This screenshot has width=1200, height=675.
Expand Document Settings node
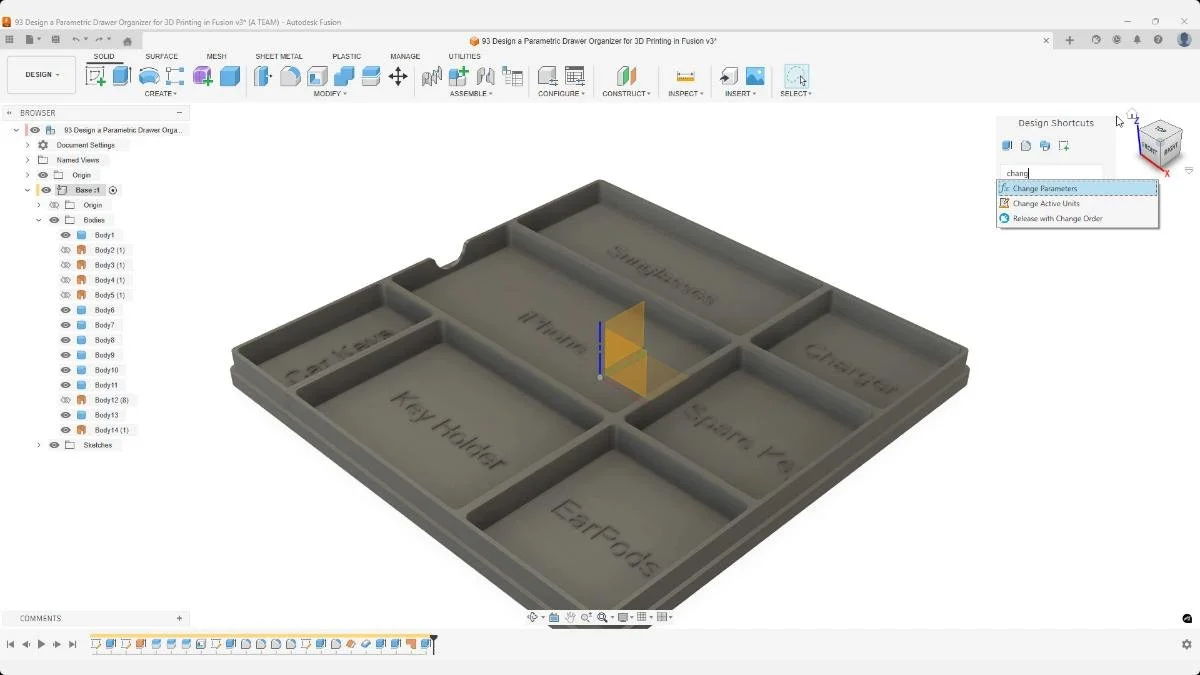tap(28, 145)
